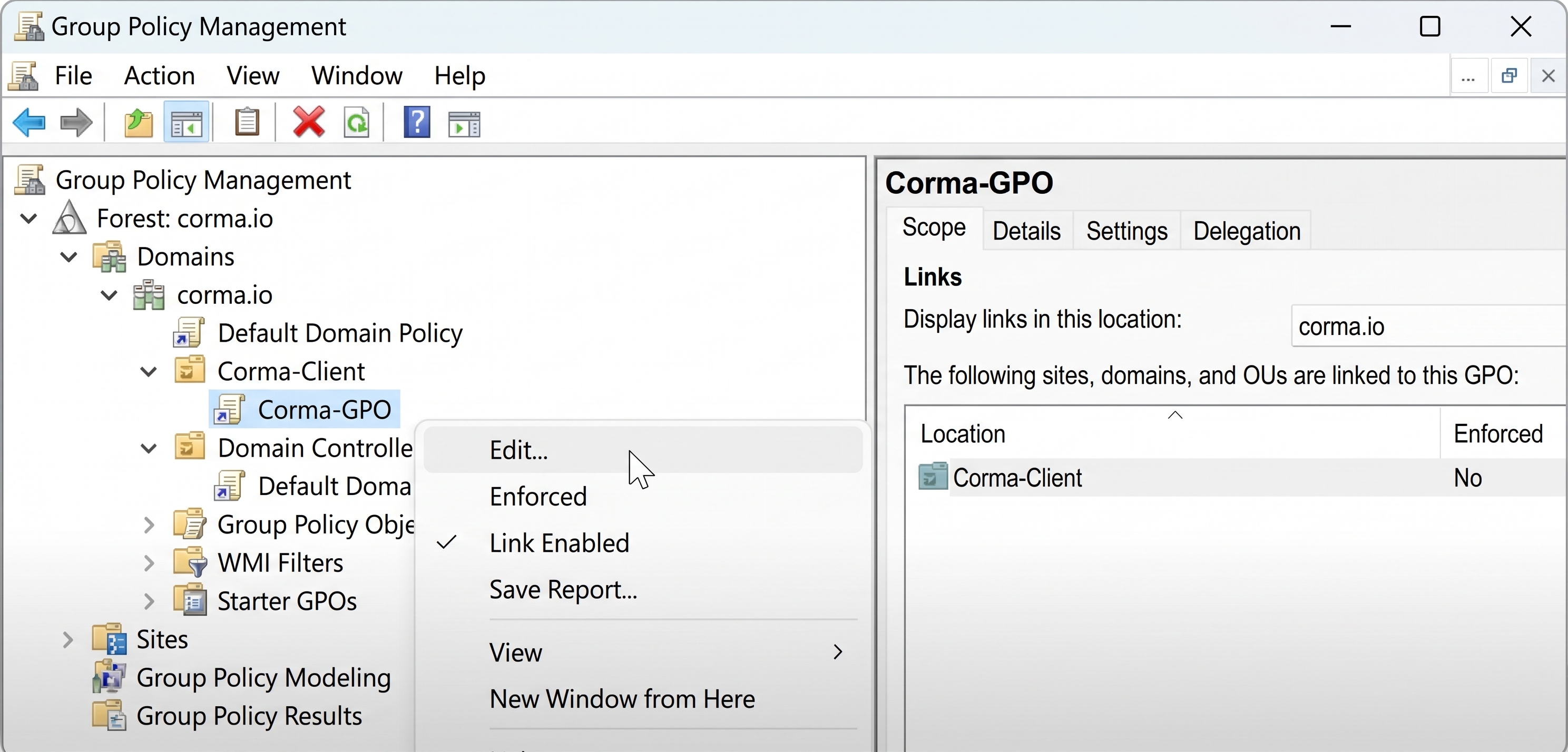Viewport: 1568px width, 752px height.
Task: Select Default Domain Policy tree item
Action: pyautogui.click(x=340, y=333)
